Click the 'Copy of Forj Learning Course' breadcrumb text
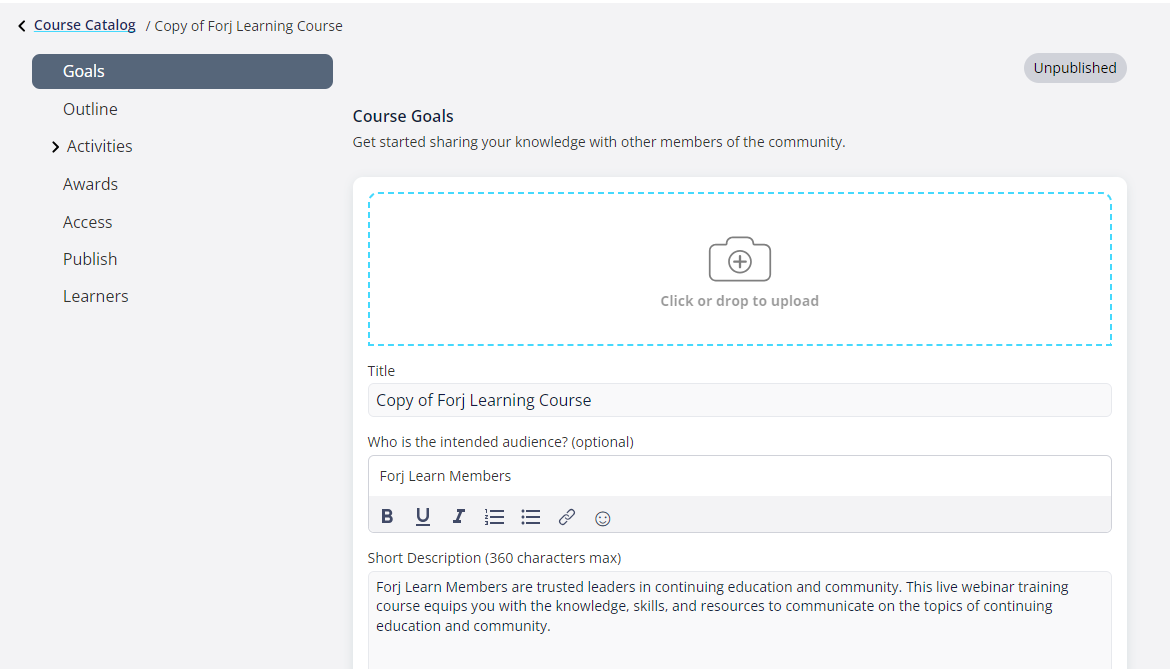1170x669 pixels. point(248,26)
